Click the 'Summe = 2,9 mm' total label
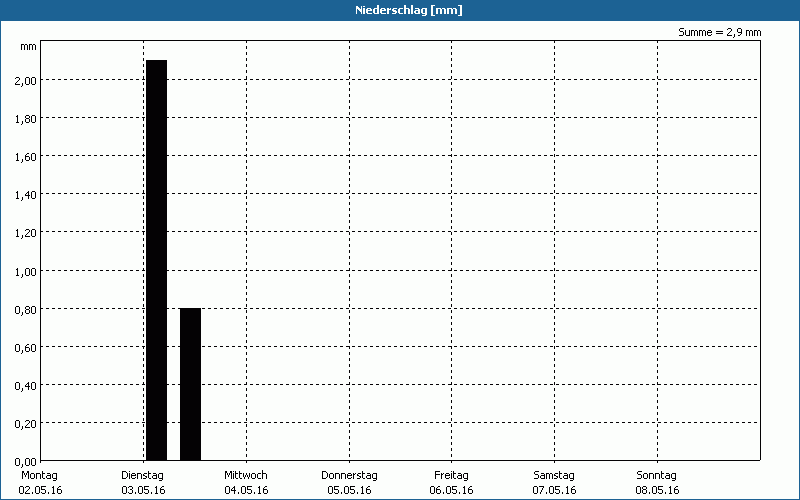 [719, 32]
